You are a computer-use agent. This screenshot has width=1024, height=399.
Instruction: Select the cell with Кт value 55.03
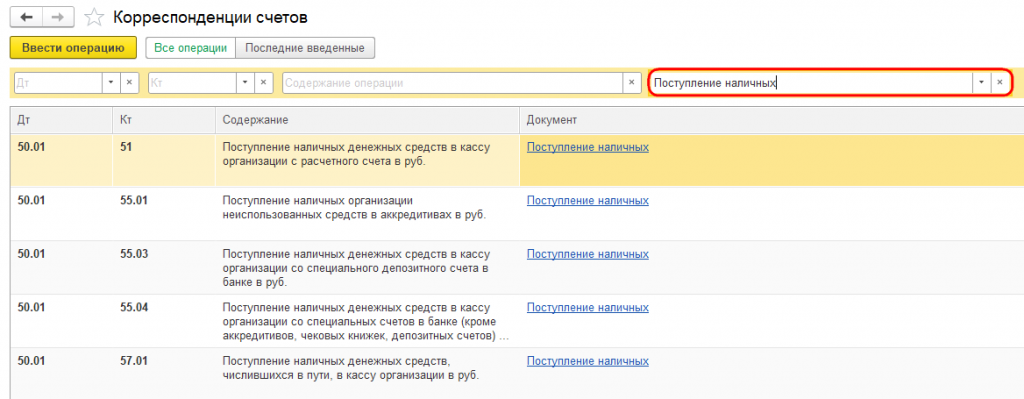(164, 267)
